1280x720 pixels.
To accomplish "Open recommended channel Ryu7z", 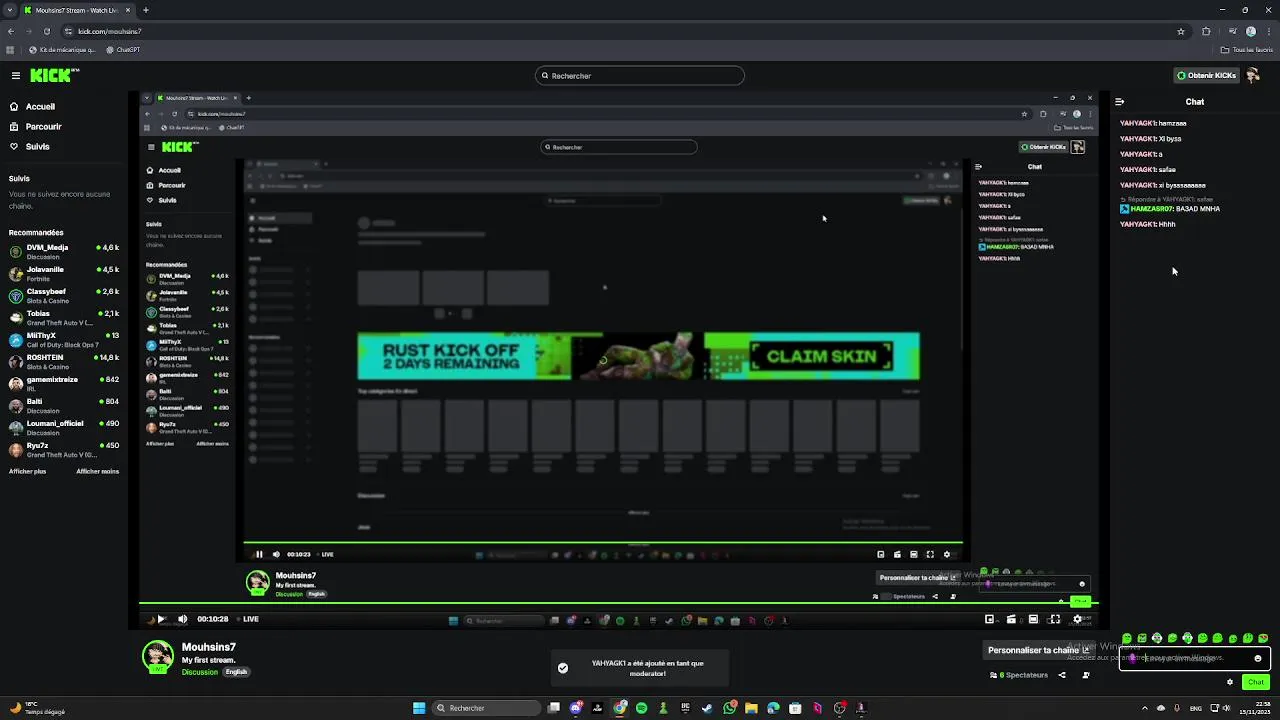I will point(64,450).
